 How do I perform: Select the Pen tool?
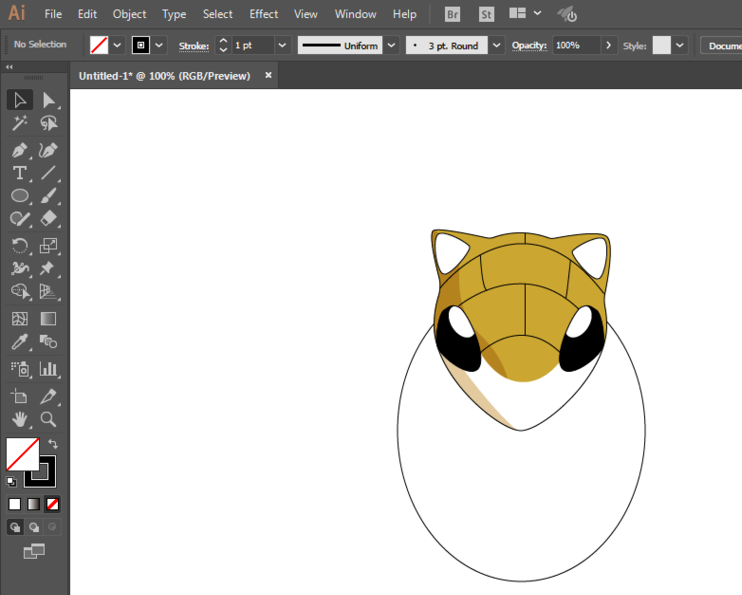click(20, 150)
